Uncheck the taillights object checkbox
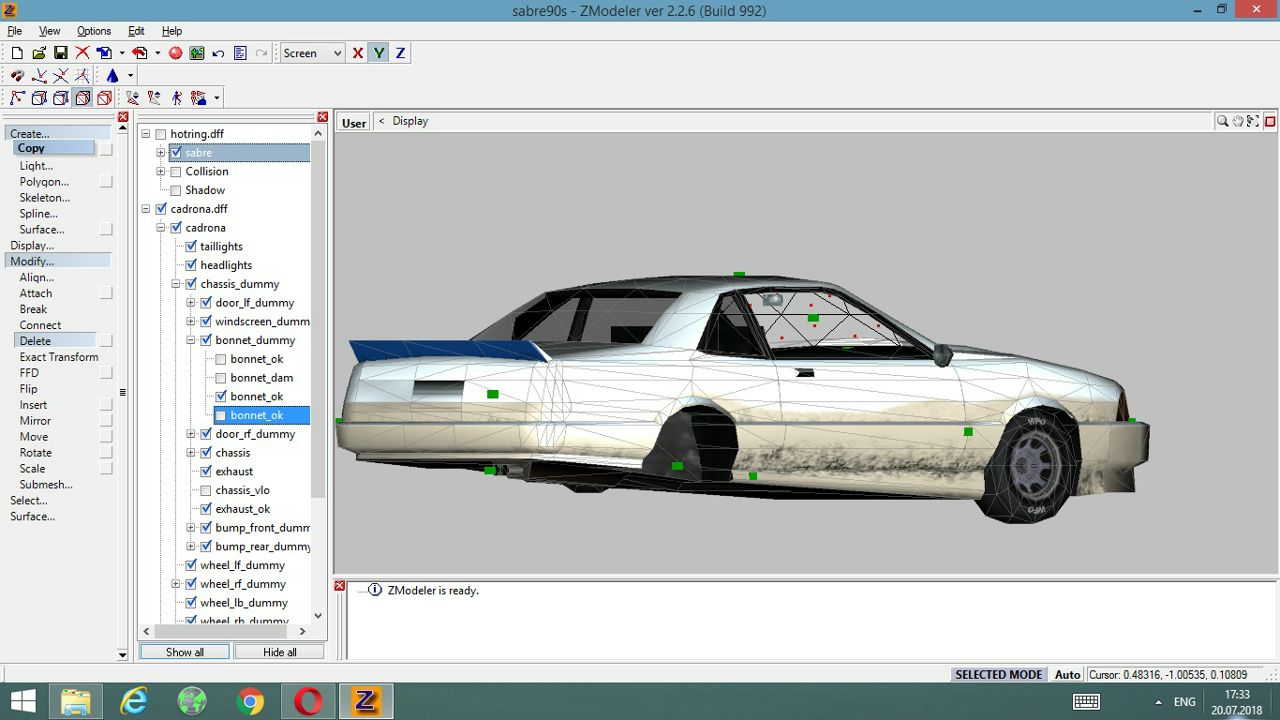1280x720 pixels. coord(191,246)
